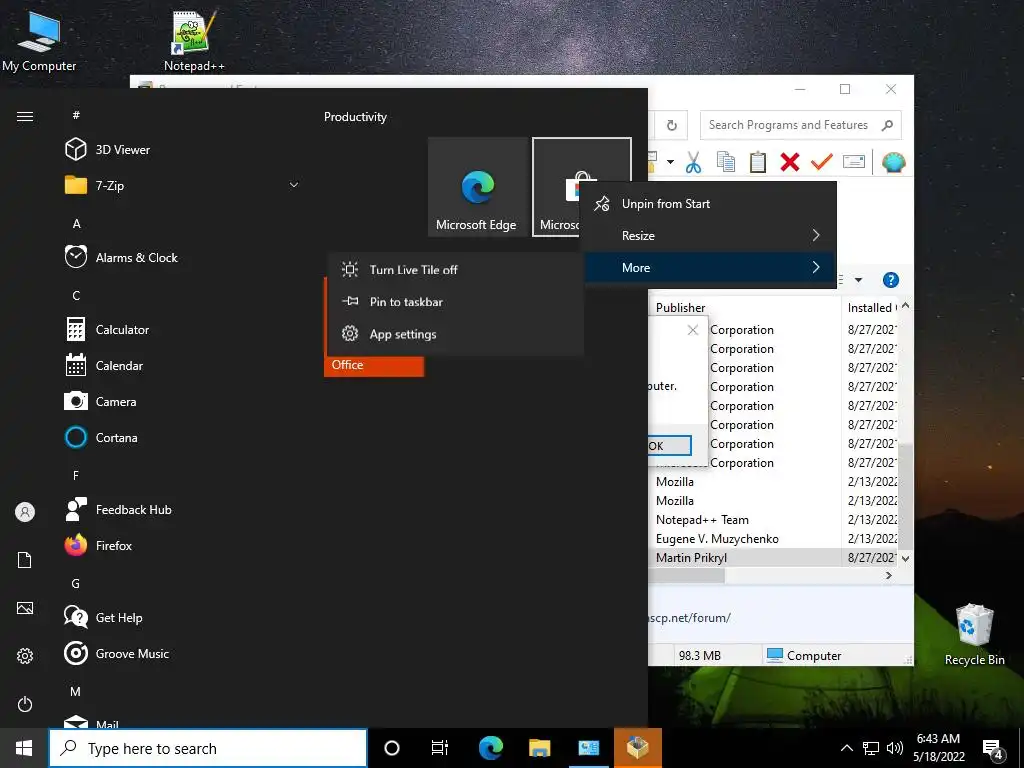This screenshot has width=1024, height=768.
Task: Open Pictures from Start sidebar
Action: click(25, 608)
